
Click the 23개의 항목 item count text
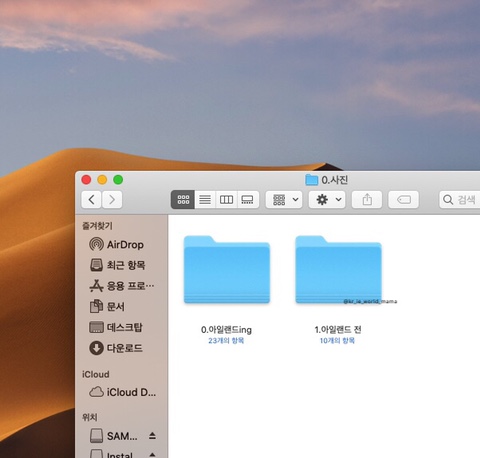click(226, 341)
